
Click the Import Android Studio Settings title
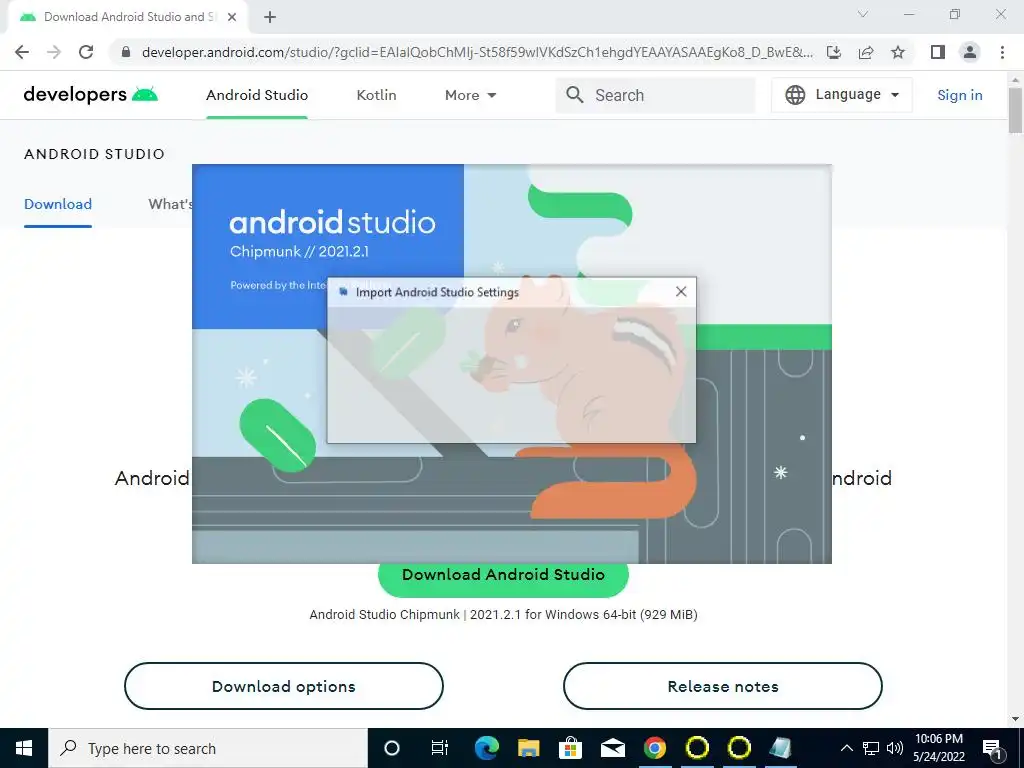click(x=437, y=292)
